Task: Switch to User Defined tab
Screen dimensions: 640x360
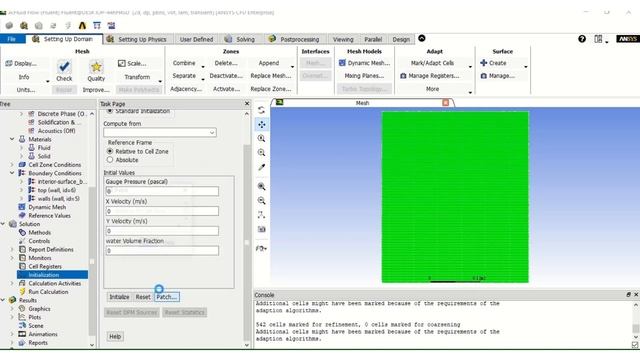Action: pos(196,39)
